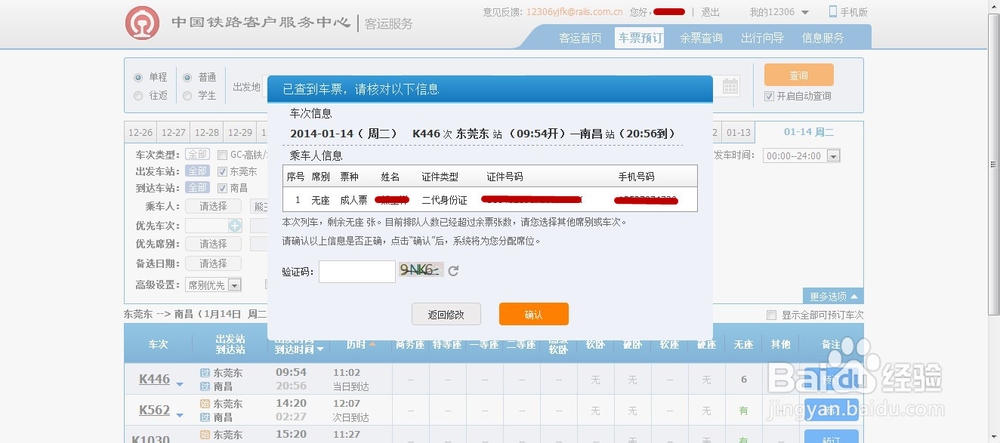Open the 00:00--24:00 departure time dropdown
Screen dimensions: 1000x443
[x=802, y=156]
